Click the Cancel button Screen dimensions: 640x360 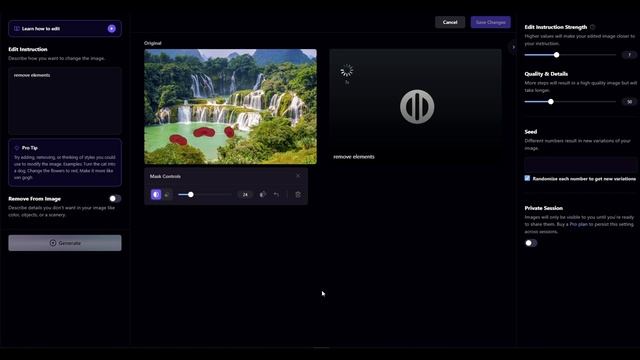click(450, 22)
